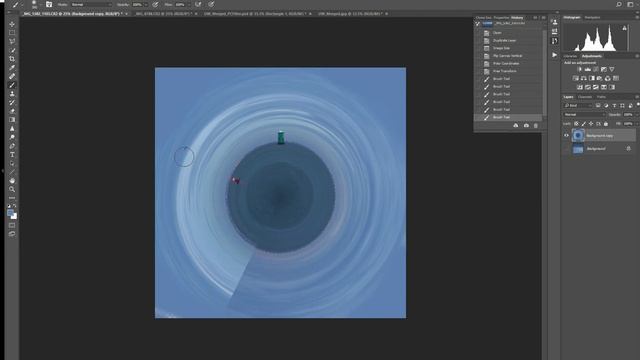Switch to Channels tab
Screen dimensions: 640x360
coord(584,97)
